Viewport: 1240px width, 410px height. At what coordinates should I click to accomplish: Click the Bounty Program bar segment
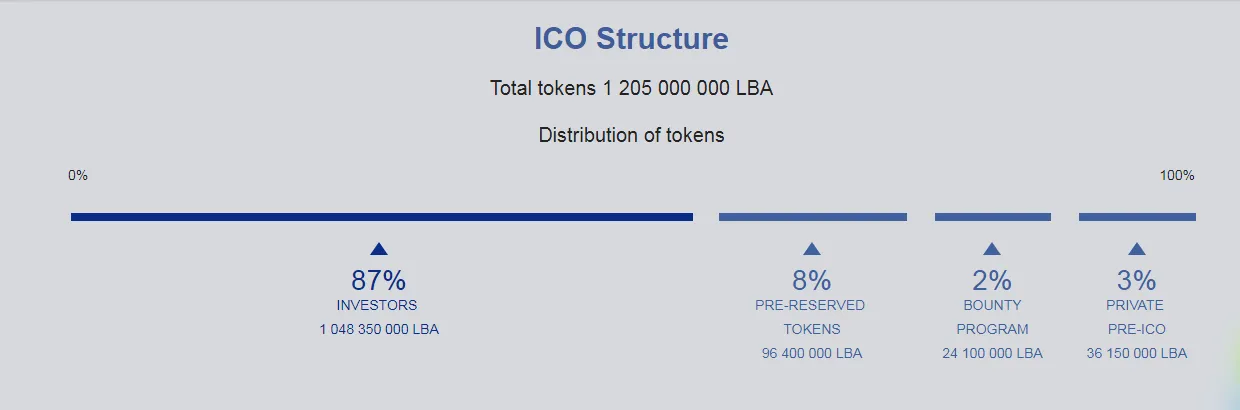tap(993, 217)
